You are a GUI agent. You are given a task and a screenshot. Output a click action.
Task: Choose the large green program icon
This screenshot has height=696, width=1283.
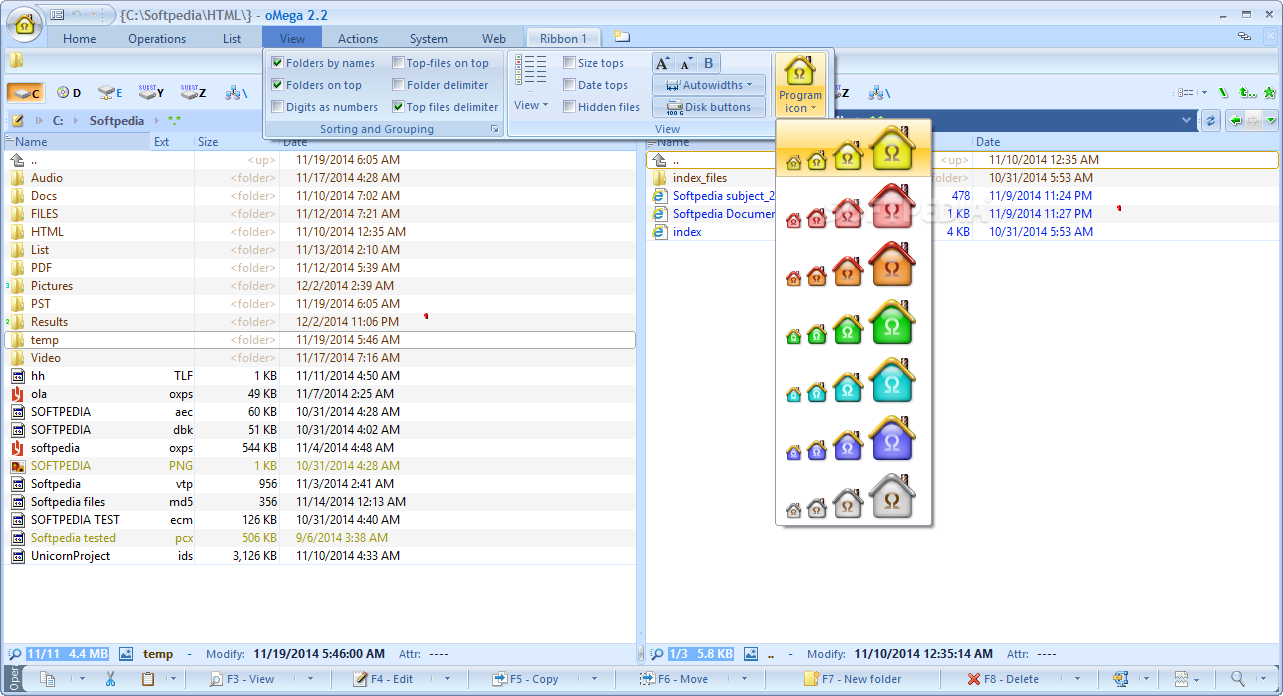891,322
